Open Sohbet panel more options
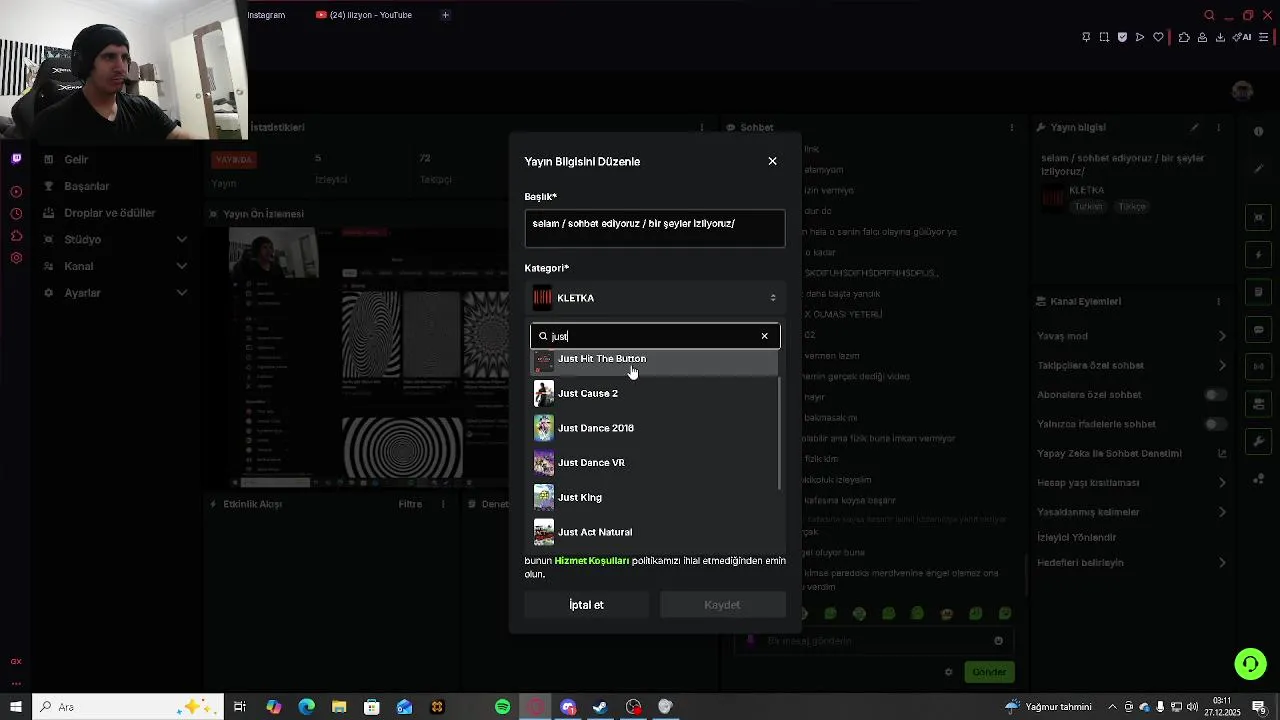Viewport: 1280px width, 720px height. coord(1012,128)
